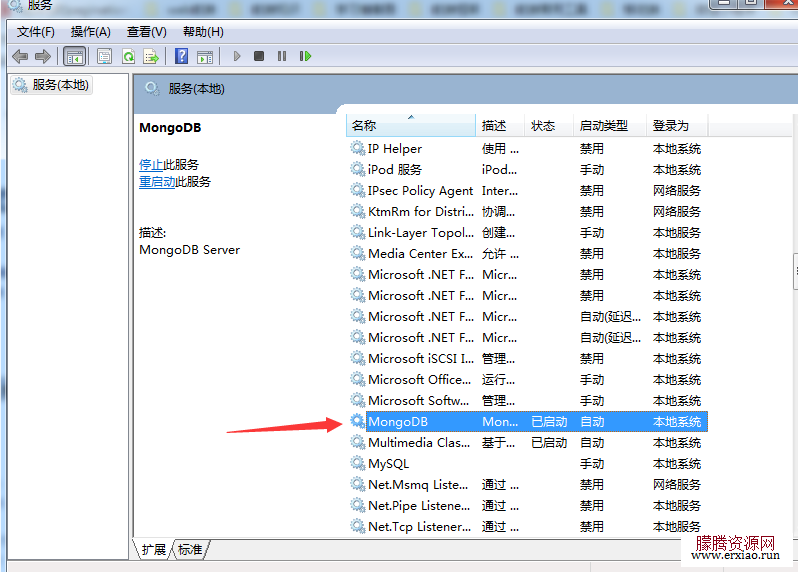Viewport: 798px width, 572px height.
Task: Select the Microsoft Softw... service
Action: click(x=527, y=401)
